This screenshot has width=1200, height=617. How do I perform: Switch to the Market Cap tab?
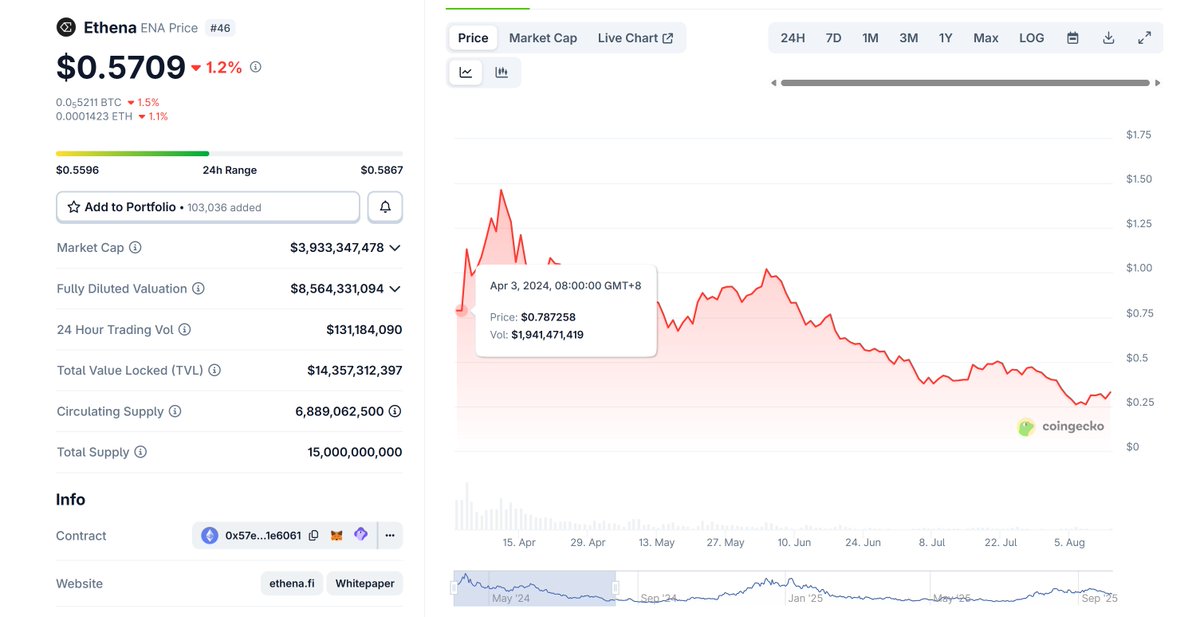click(543, 38)
